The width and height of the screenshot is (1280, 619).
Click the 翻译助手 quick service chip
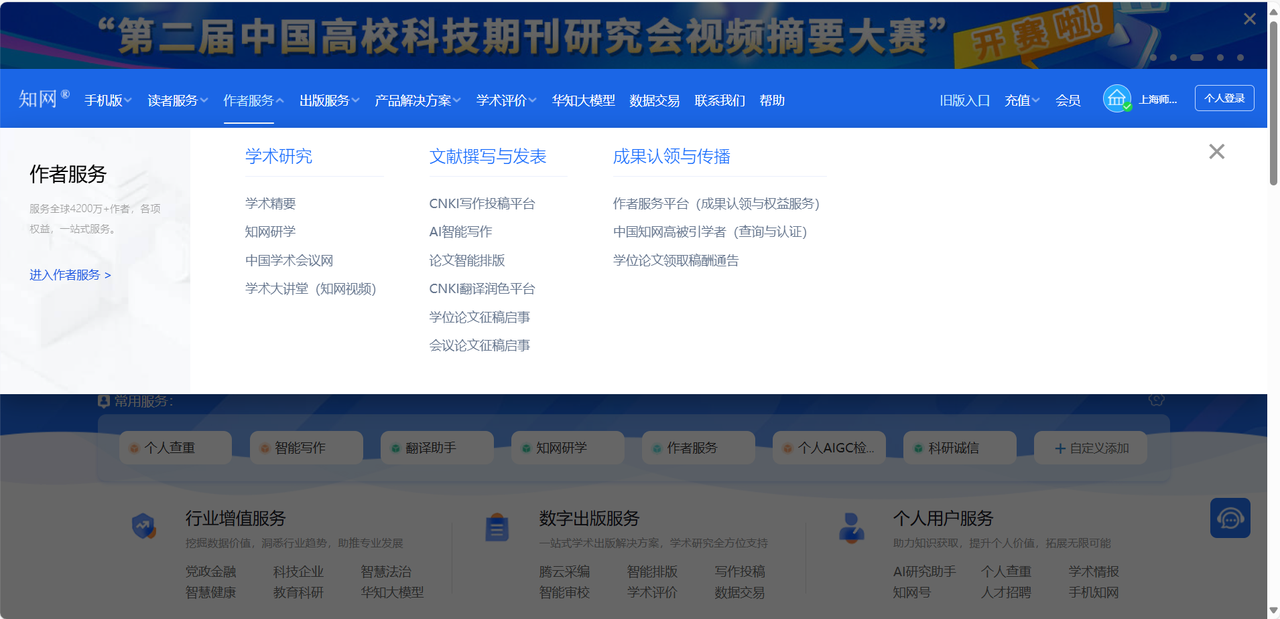(437, 448)
